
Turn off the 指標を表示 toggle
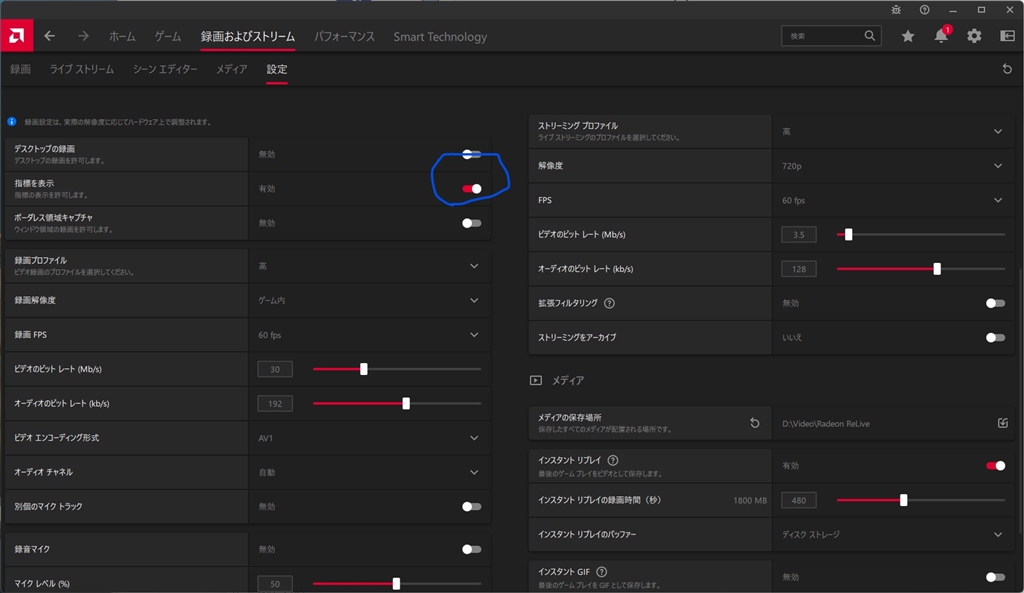pos(472,188)
